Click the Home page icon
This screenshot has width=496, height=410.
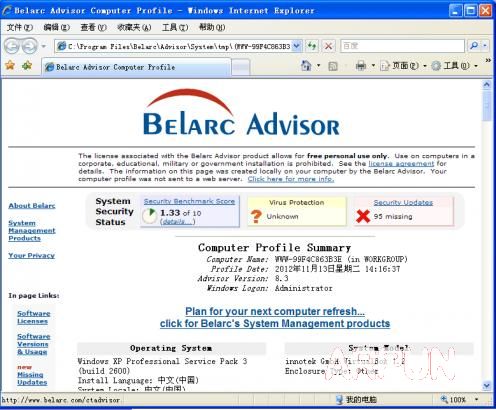306,66
